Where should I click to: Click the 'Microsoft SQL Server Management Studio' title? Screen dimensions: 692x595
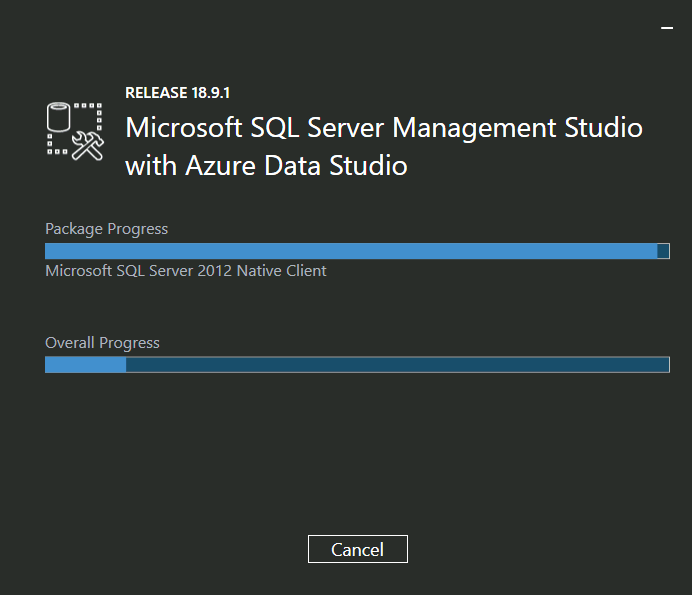coord(384,128)
